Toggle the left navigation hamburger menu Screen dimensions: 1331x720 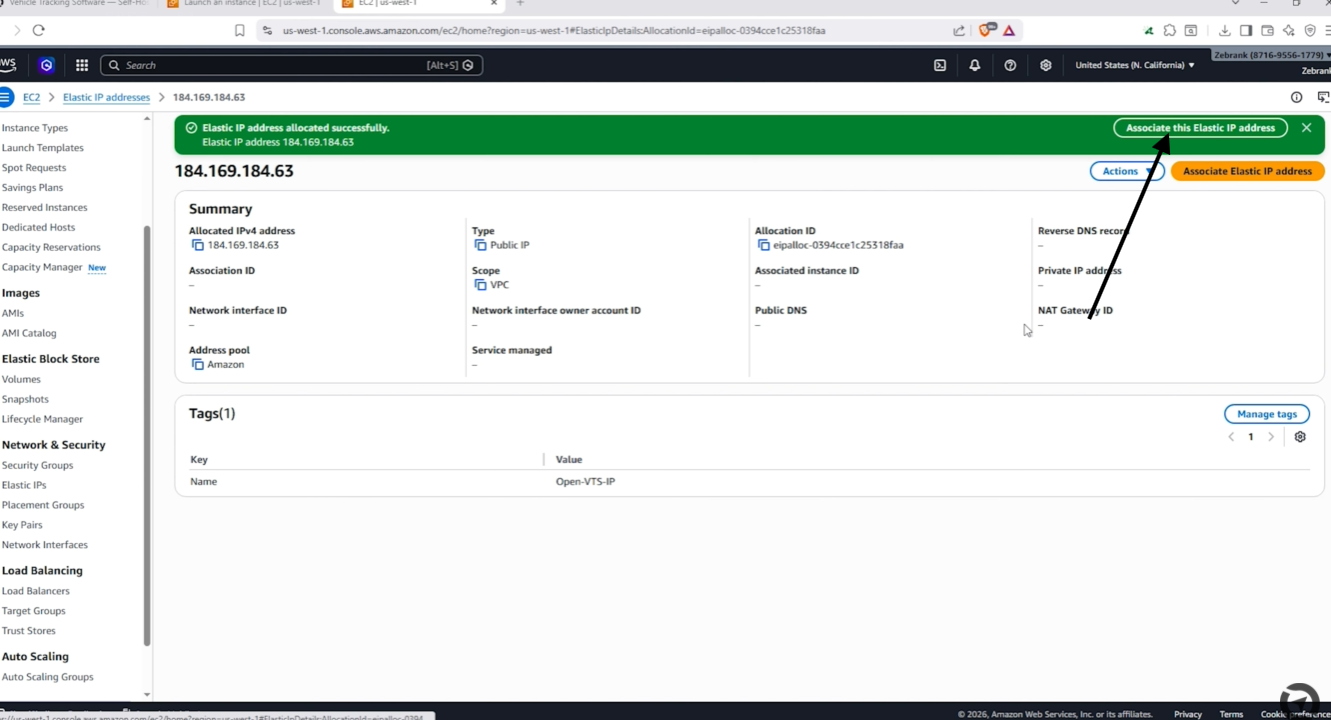(x=5, y=97)
